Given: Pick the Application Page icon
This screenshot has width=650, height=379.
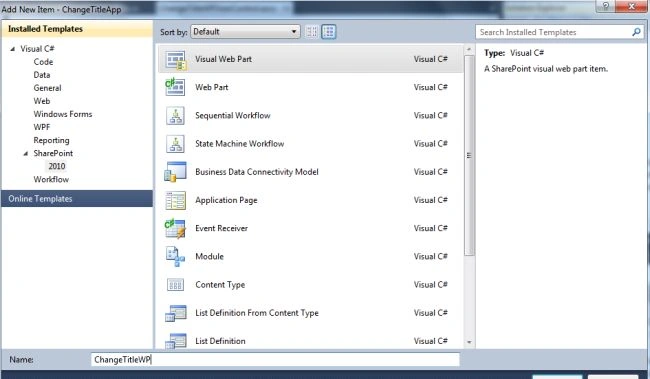Looking at the screenshot, I should pyautogui.click(x=175, y=200).
